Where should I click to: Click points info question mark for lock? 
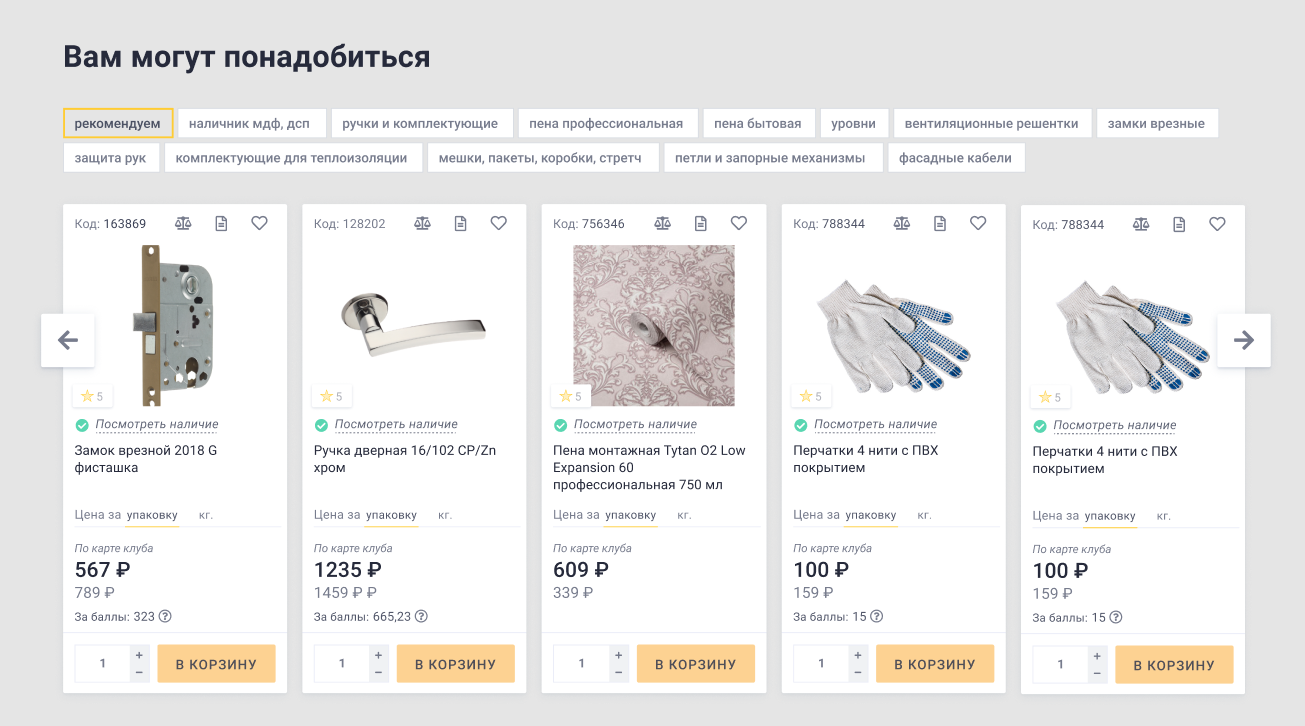pos(166,616)
